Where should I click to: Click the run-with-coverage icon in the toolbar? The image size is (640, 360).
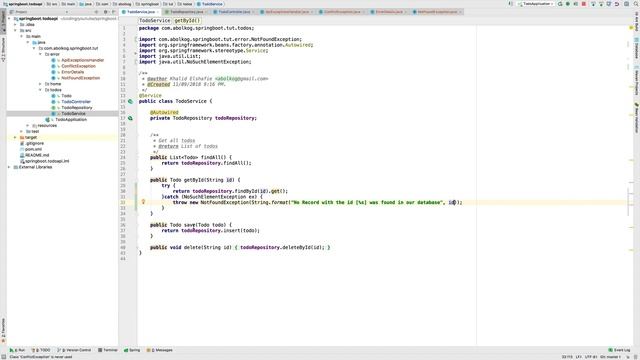coord(576,4)
